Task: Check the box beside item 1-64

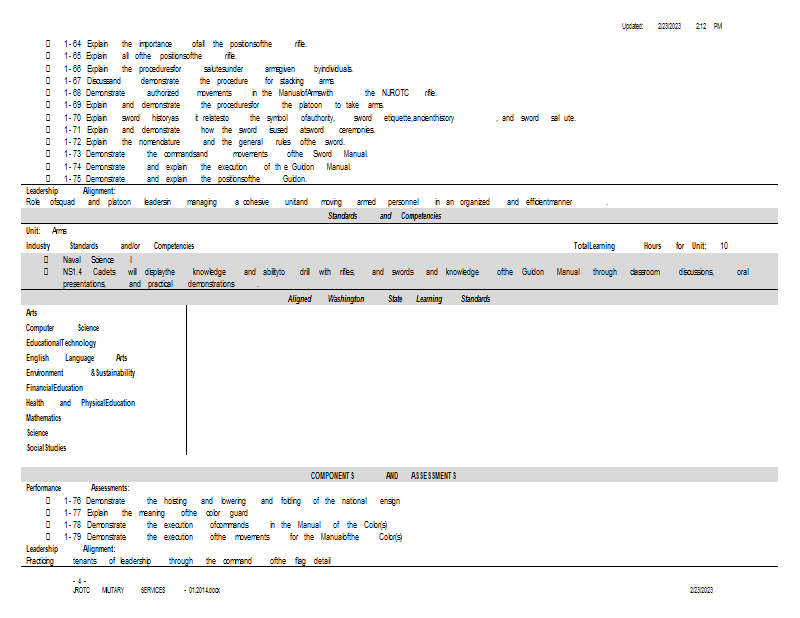Action: click(48, 44)
